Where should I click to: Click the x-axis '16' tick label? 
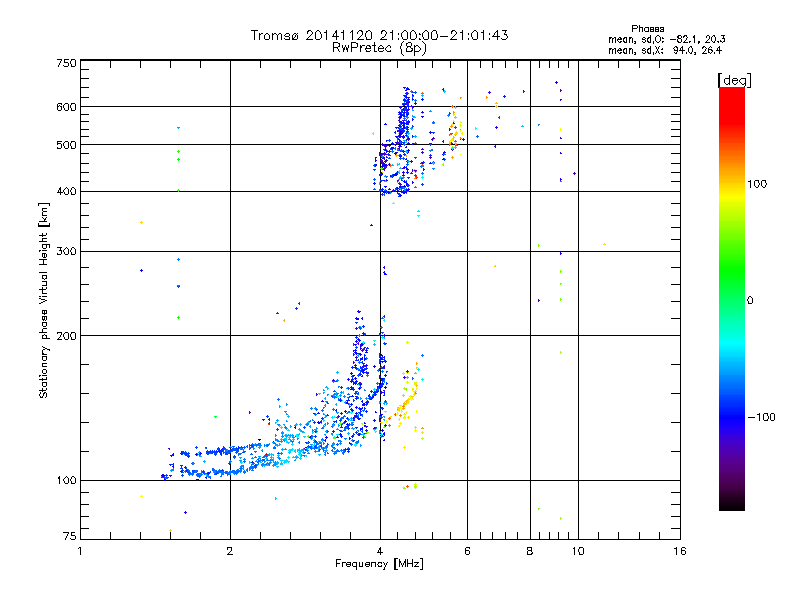click(680, 551)
